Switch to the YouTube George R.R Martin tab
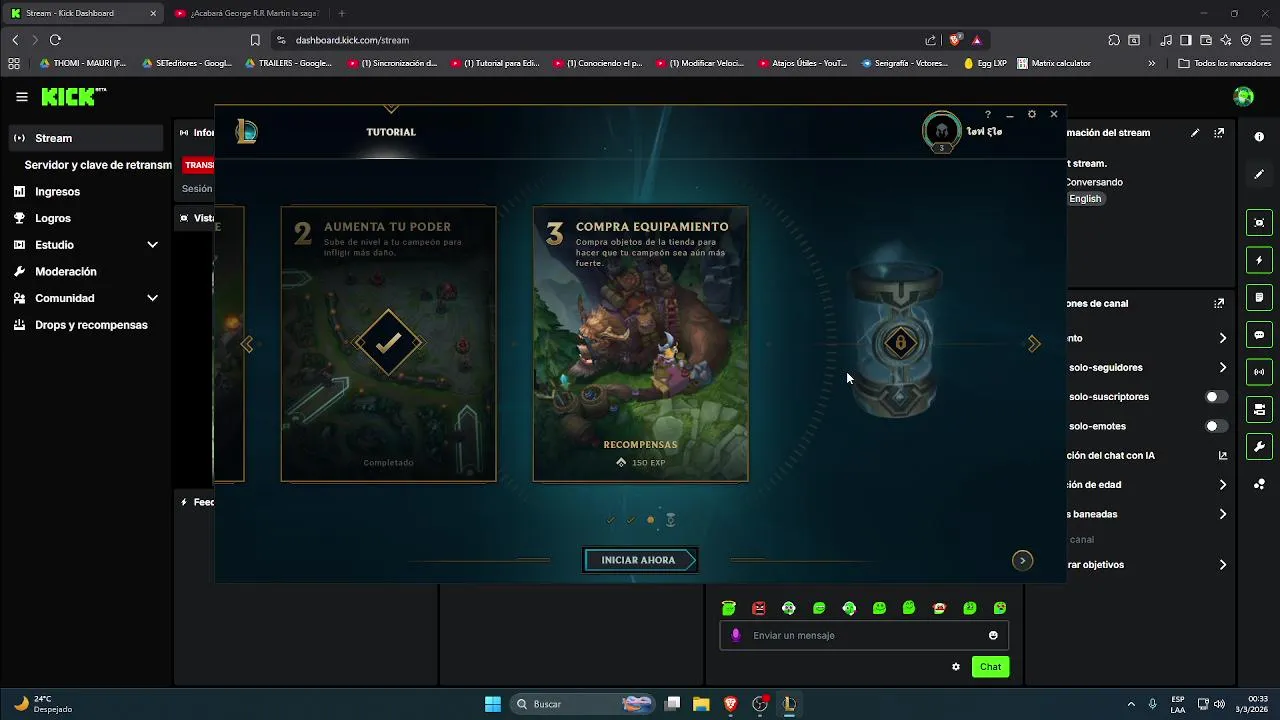The width and height of the screenshot is (1280, 720). (x=246, y=13)
